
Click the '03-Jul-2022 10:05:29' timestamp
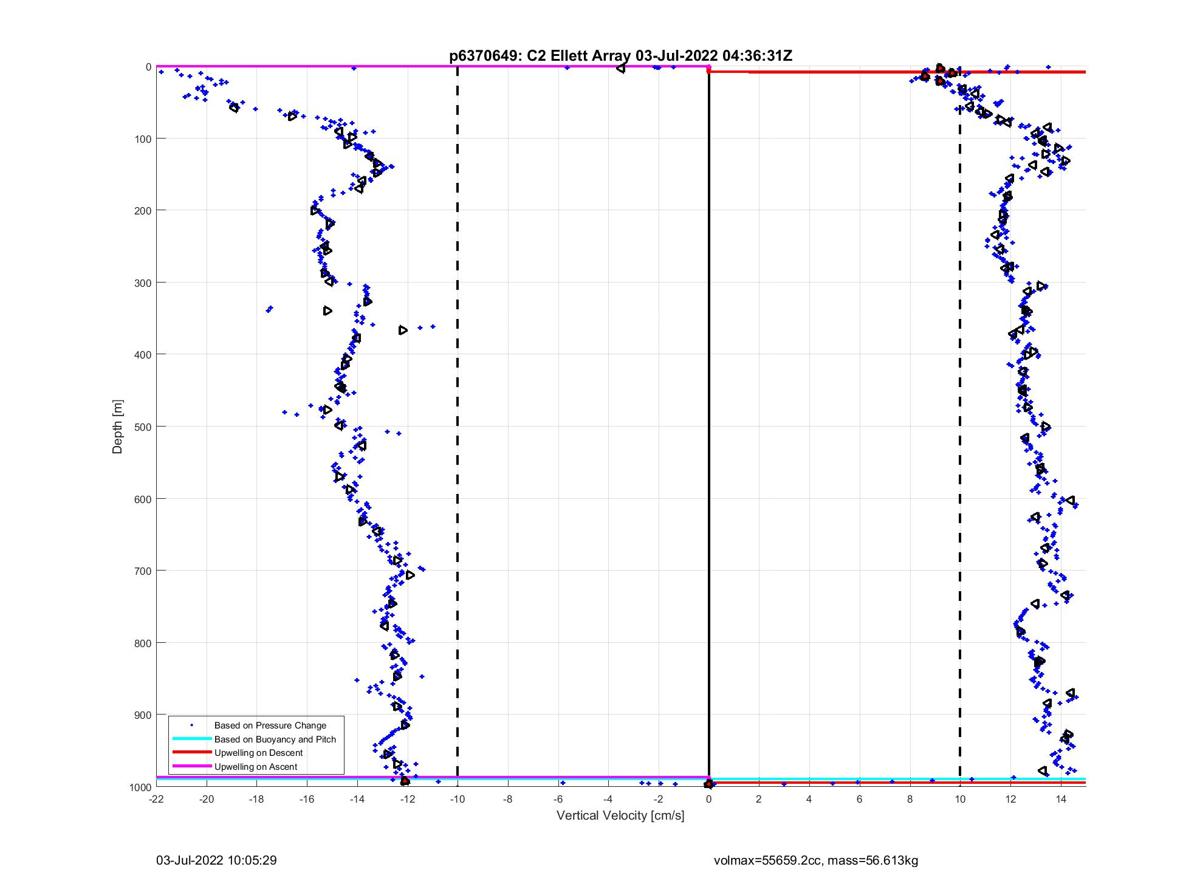pos(215,860)
